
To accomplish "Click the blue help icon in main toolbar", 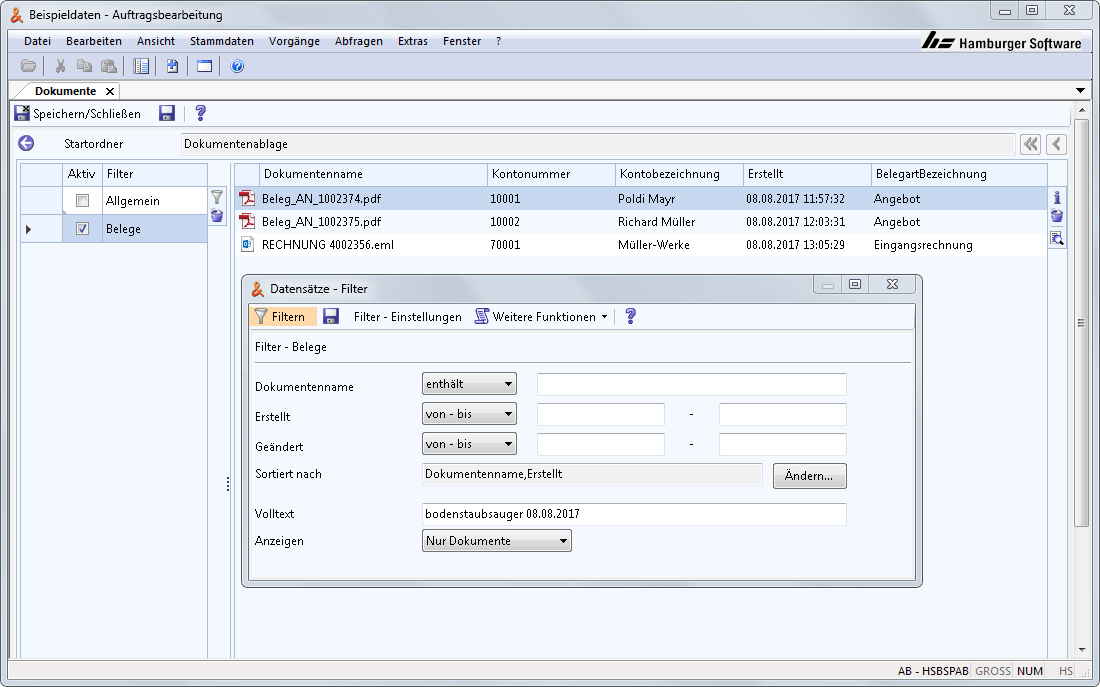I will pyautogui.click(x=237, y=67).
